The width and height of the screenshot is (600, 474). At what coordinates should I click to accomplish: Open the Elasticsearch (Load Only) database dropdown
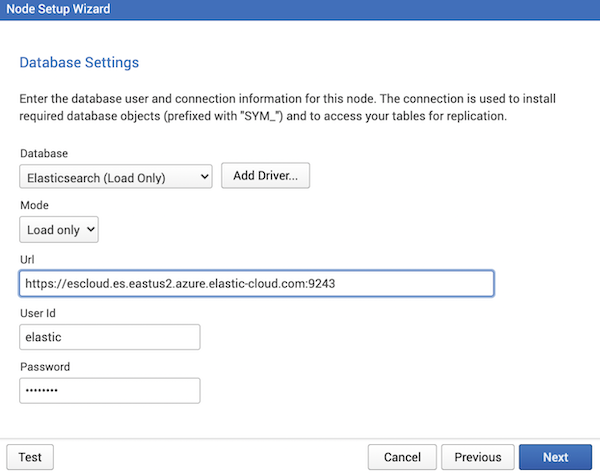click(x=116, y=176)
